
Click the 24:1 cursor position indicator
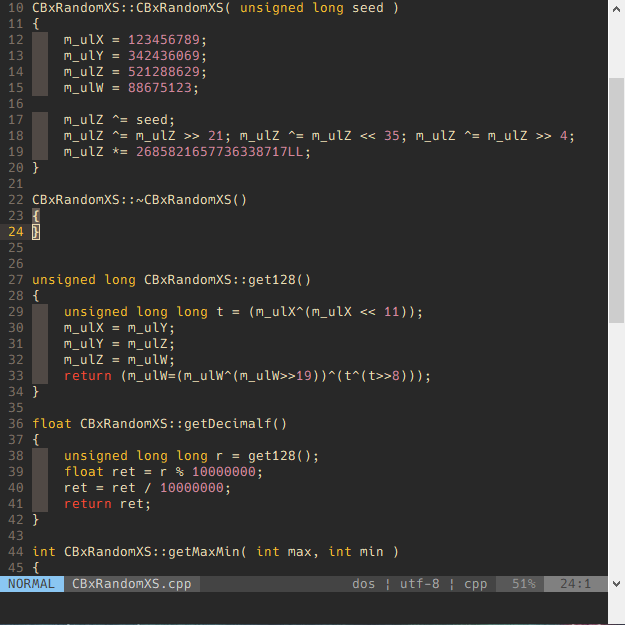click(576, 584)
